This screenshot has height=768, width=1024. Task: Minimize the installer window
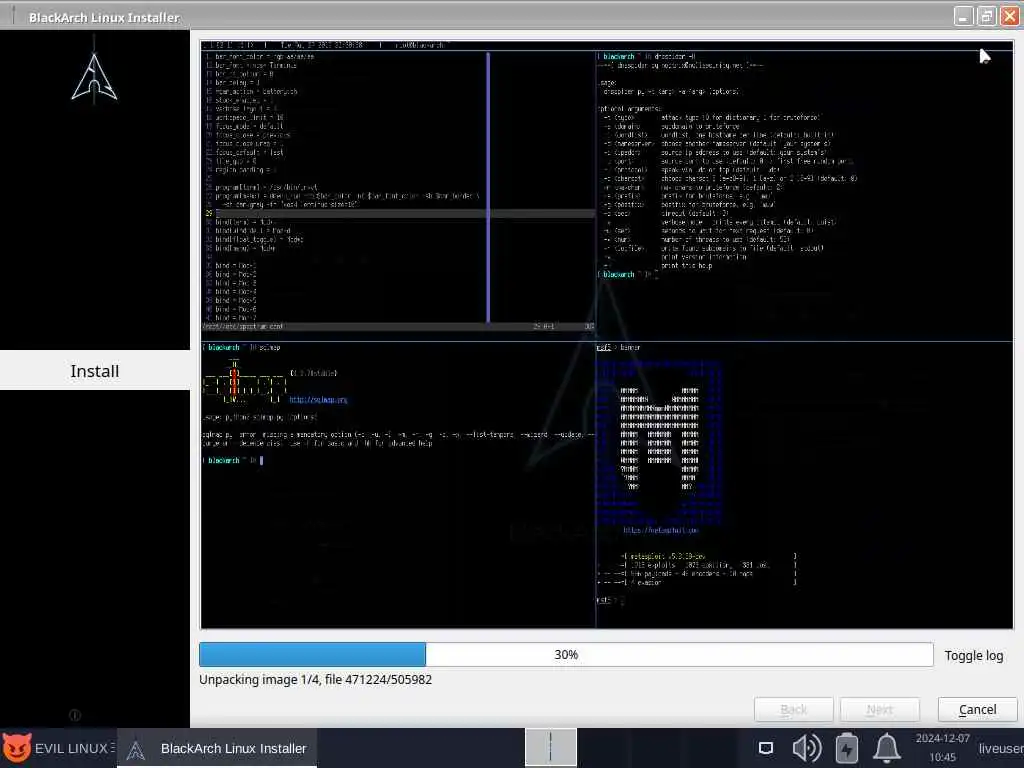click(x=963, y=16)
